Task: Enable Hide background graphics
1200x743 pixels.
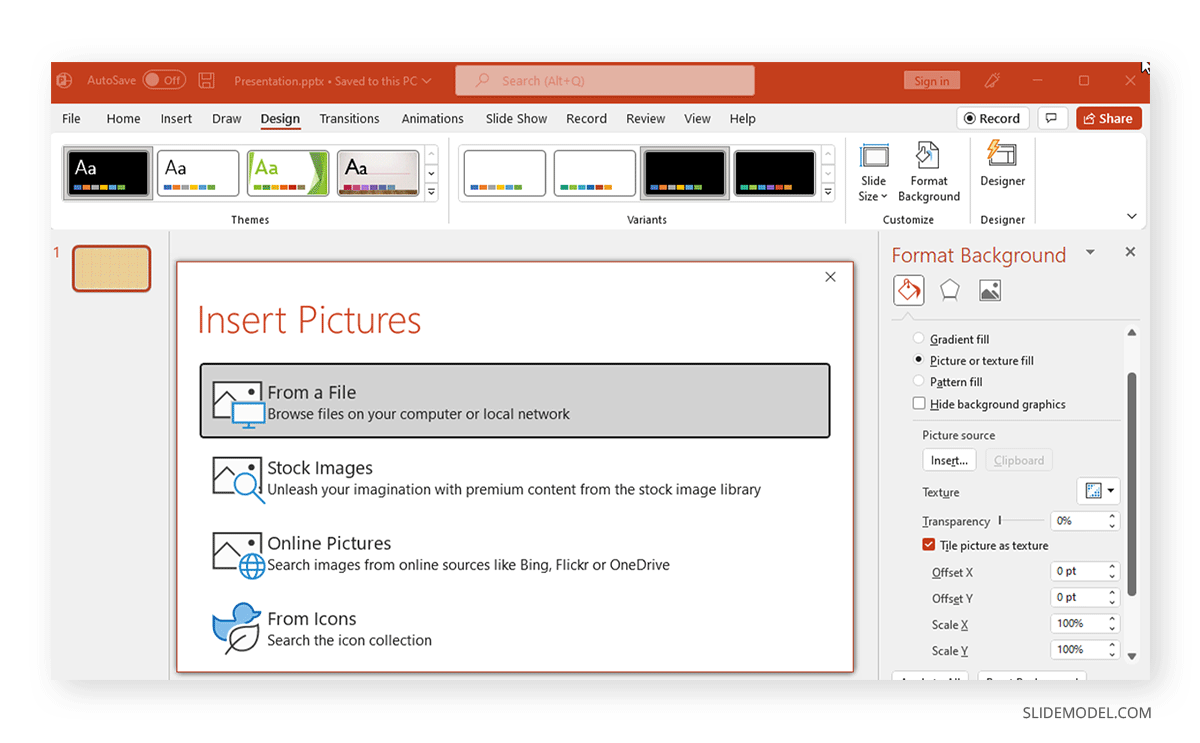Action: (919, 403)
